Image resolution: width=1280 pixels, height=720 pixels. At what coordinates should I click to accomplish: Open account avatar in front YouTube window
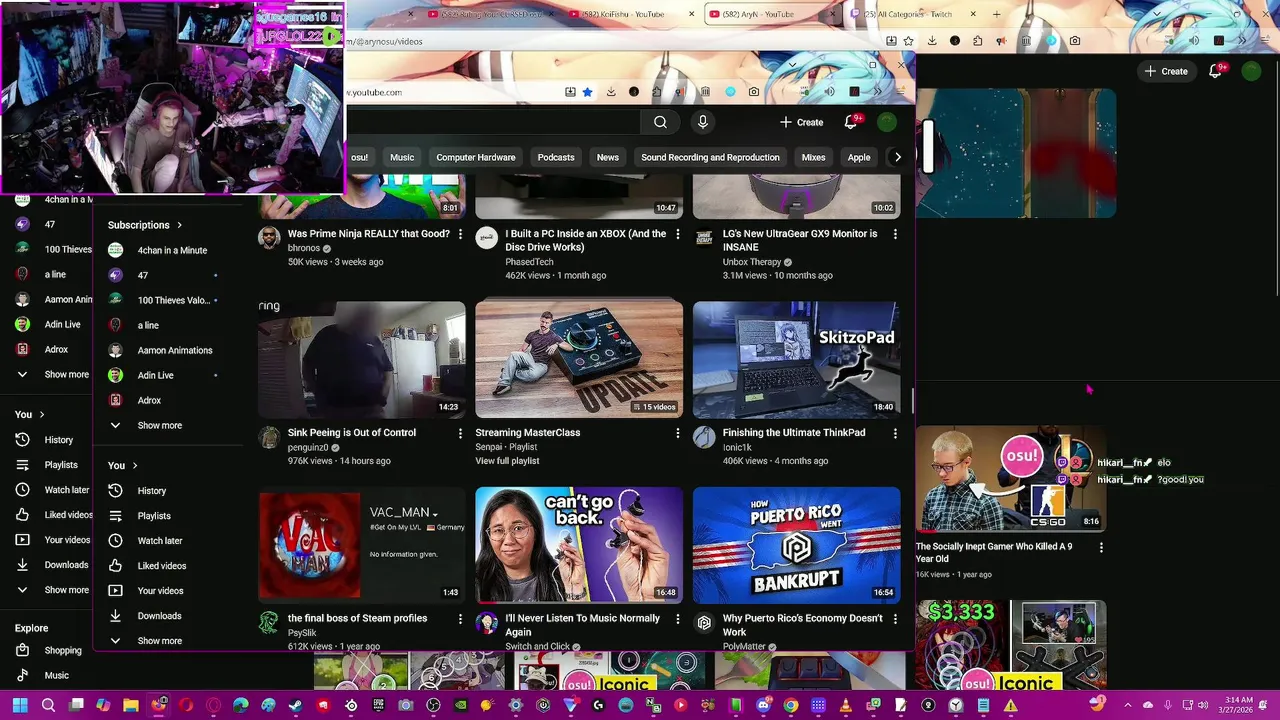pos(887,122)
